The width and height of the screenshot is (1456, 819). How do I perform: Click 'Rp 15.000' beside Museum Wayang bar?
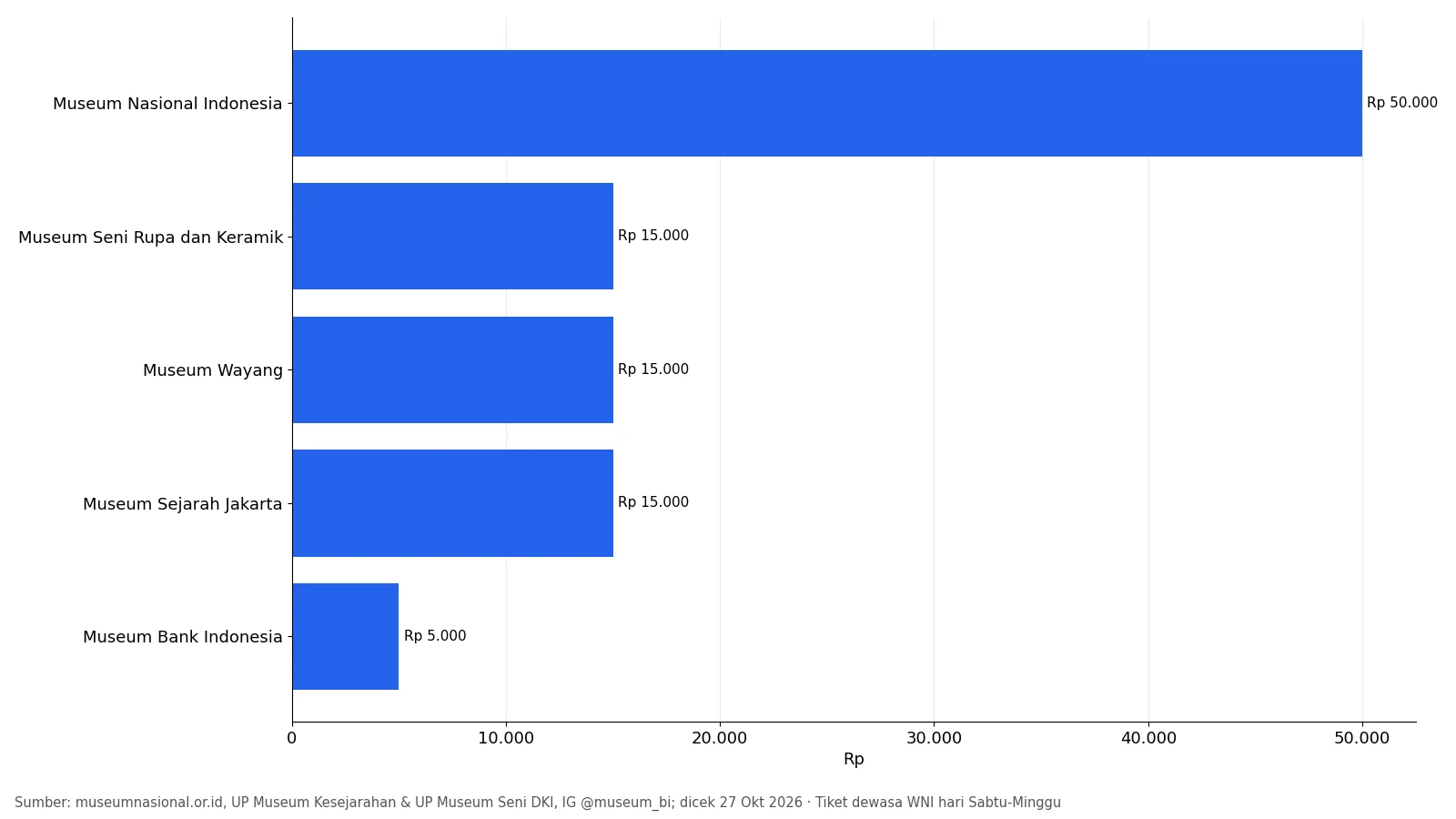tap(653, 369)
